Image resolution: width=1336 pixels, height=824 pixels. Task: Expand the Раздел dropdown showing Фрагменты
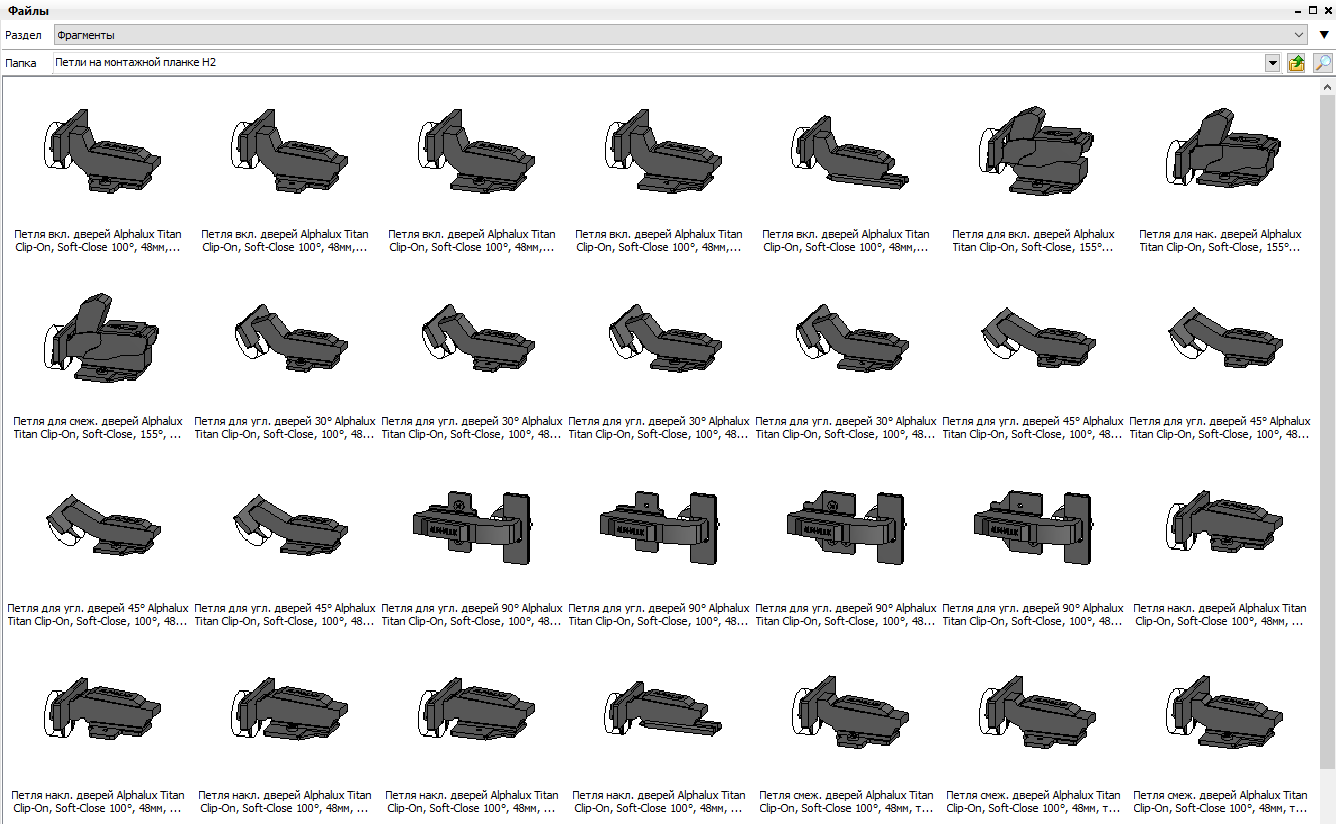[x=680, y=35]
